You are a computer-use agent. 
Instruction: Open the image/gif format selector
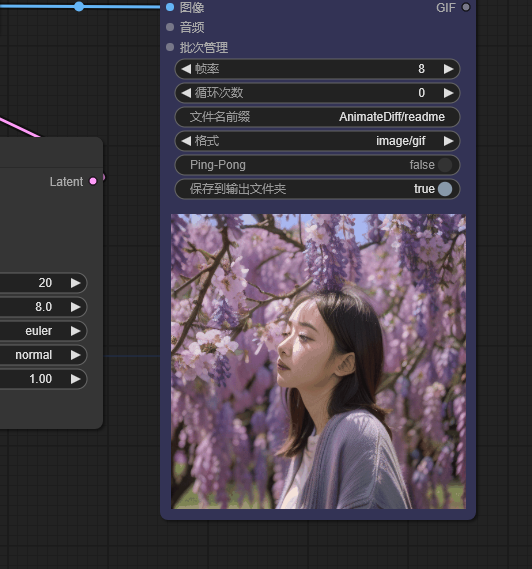pyautogui.click(x=317, y=141)
